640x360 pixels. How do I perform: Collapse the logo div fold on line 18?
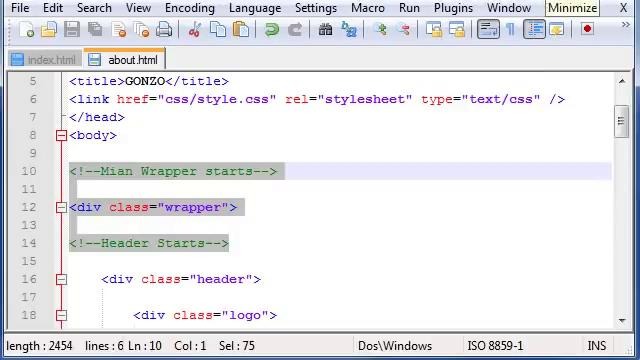pyautogui.click(x=61, y=315)
